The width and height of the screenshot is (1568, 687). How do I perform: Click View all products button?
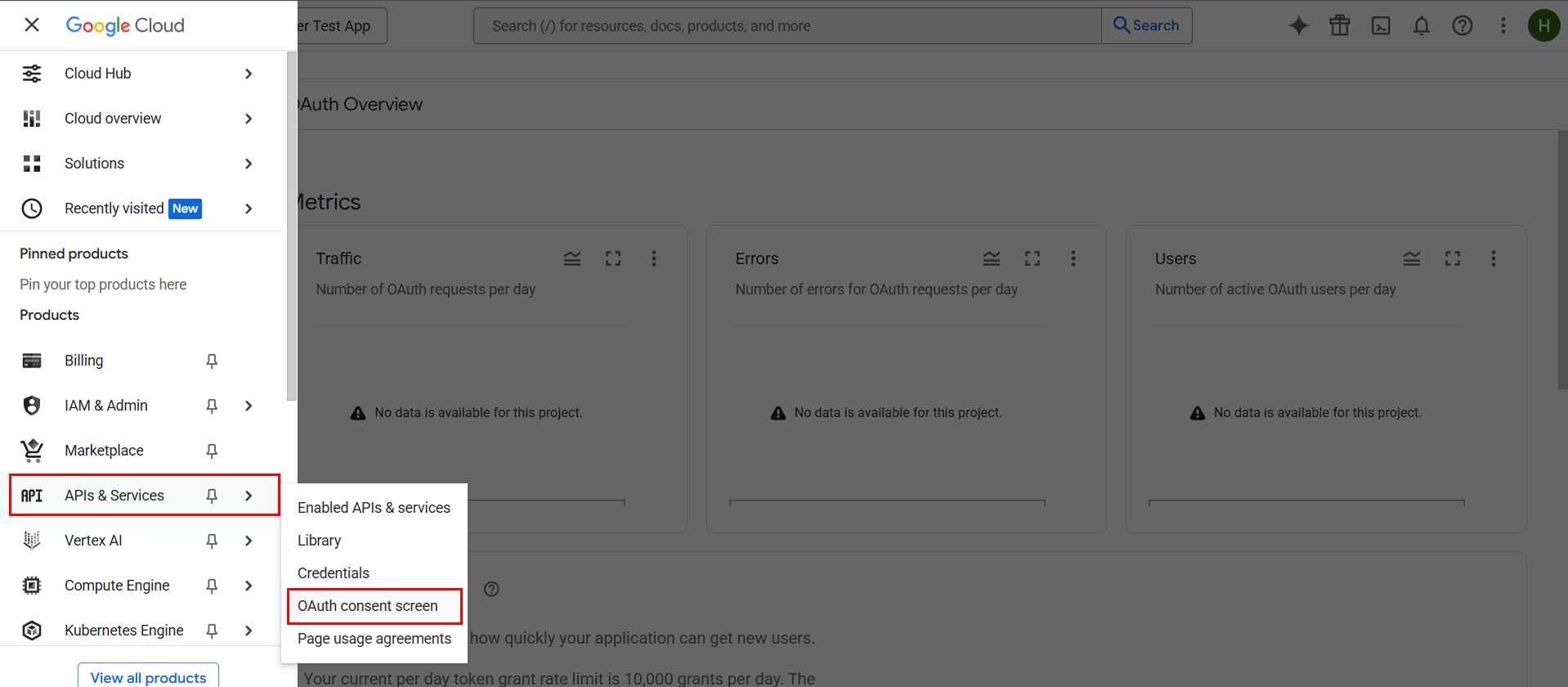pos(149,677)
